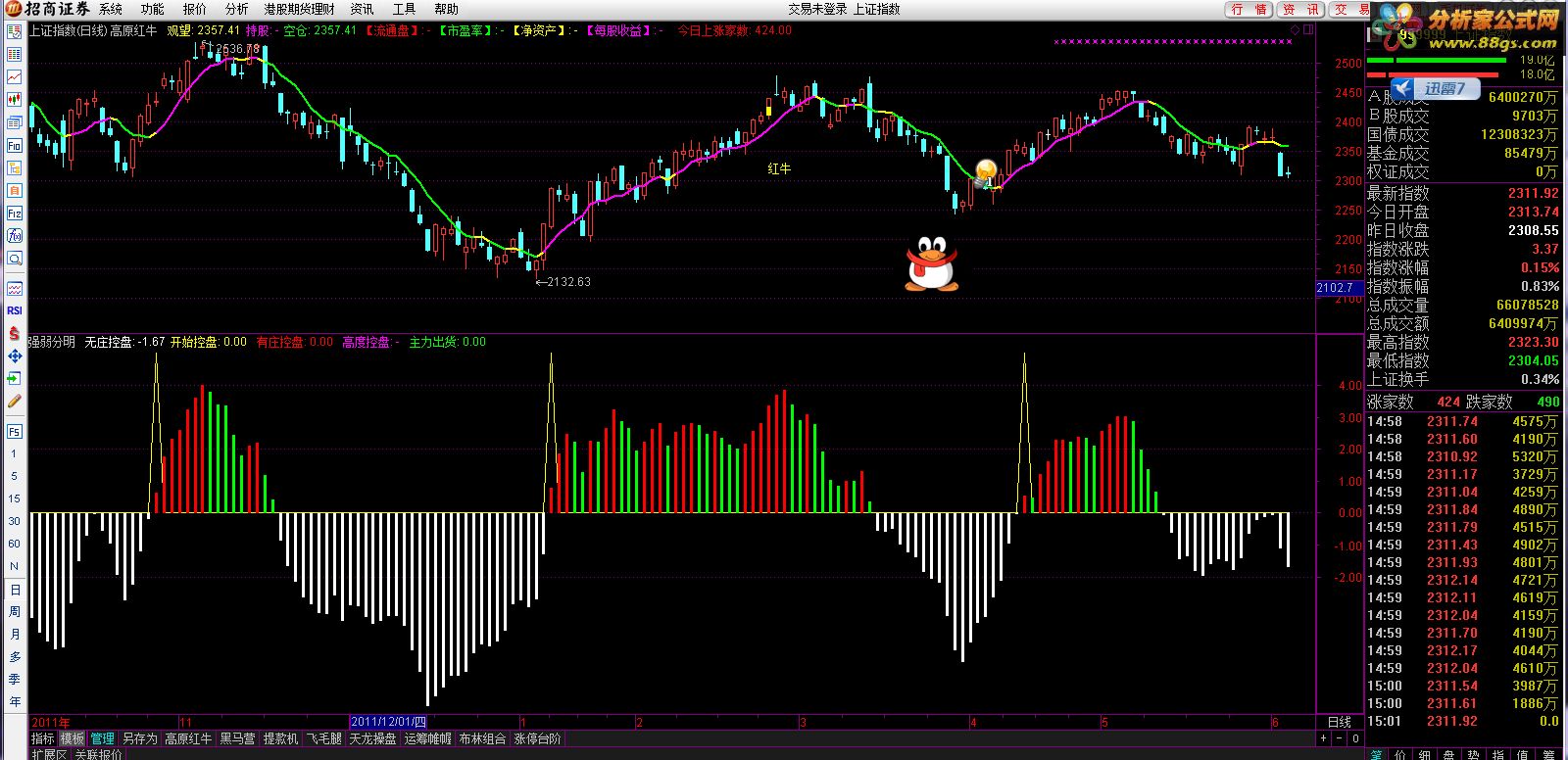Image resolution: width=1568 pixels, height=760 pixels.
Task: Click the FS intraday icon in sidebar
Action: (15, 431)
